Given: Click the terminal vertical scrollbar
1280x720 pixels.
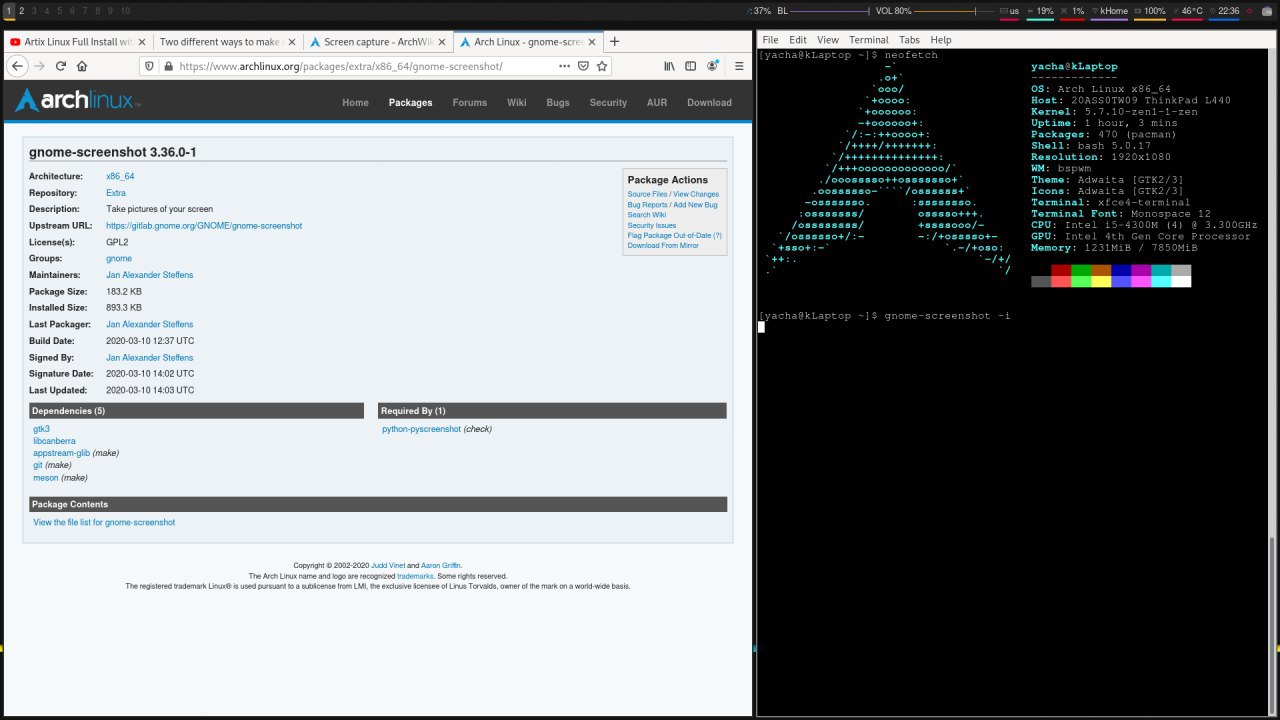Looking at the screenshot, I should click(1272, 624).
